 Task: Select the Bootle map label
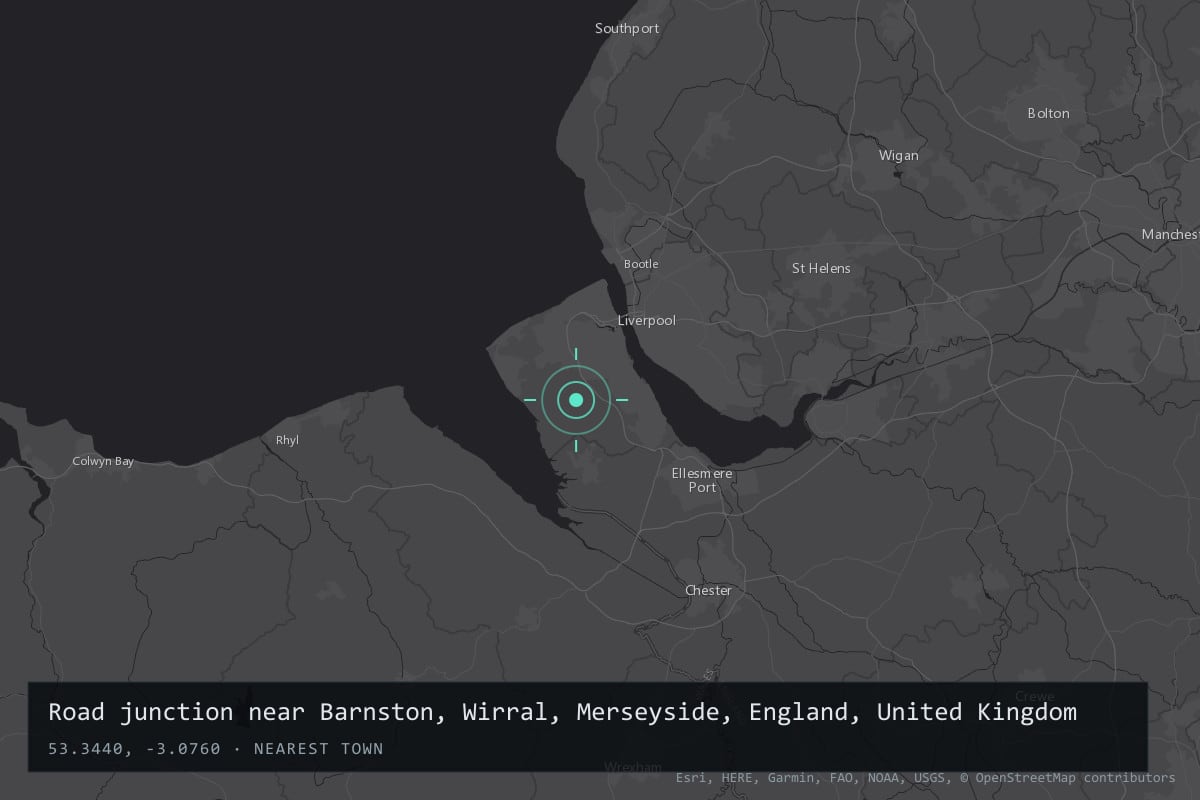[x=641, y=264]
